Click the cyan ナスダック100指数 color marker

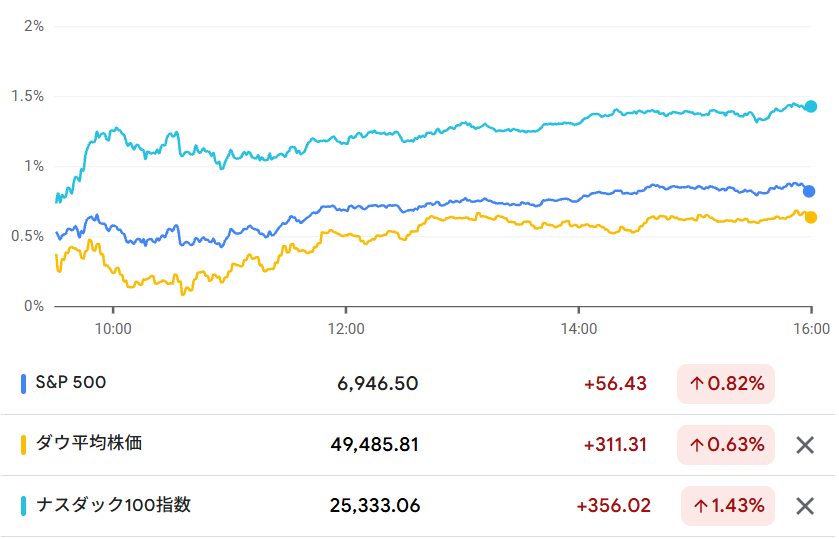tap(24, 506)
